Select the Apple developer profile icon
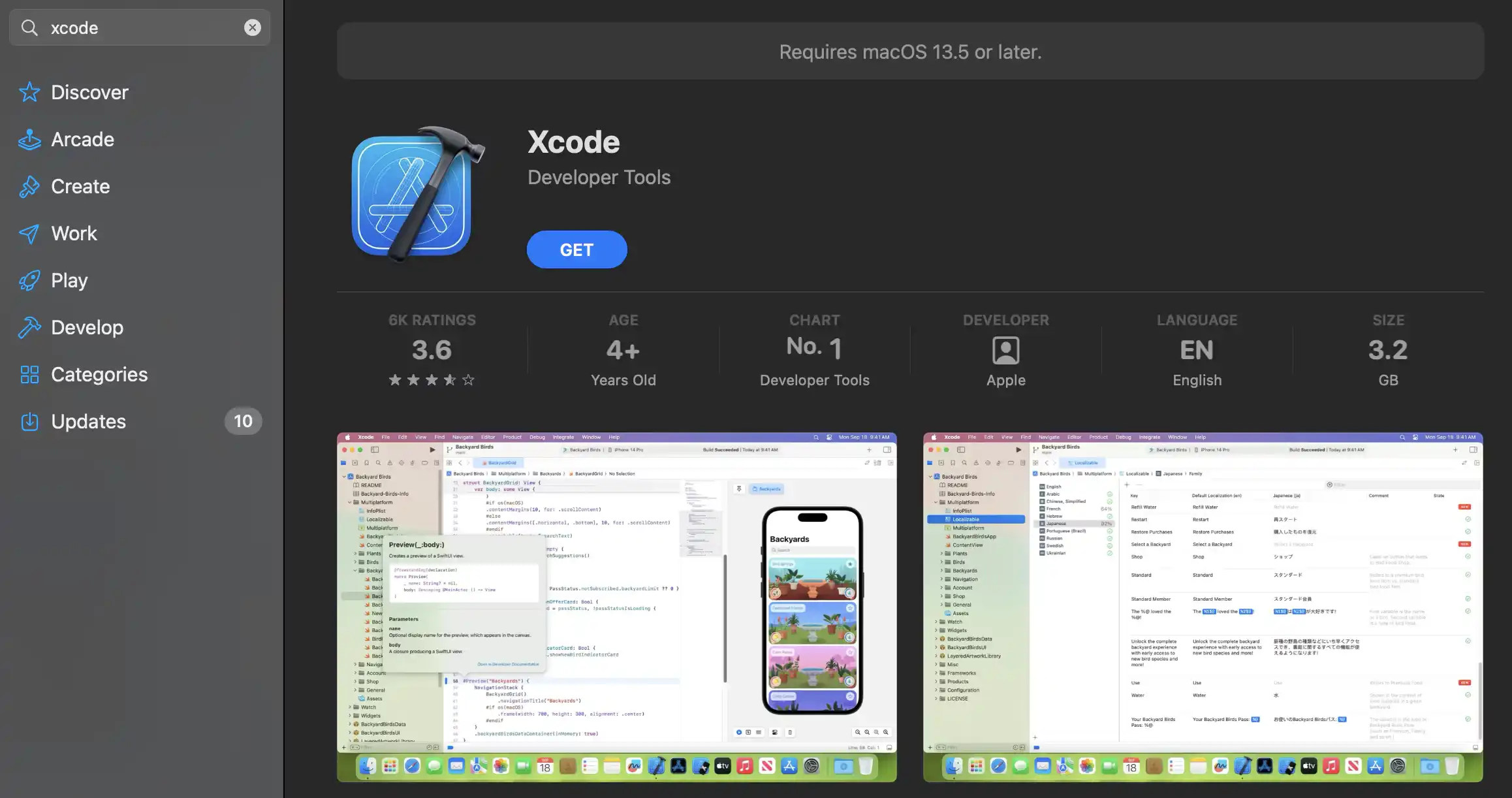Screen dimensions: 1512x798 (1005, 350)
